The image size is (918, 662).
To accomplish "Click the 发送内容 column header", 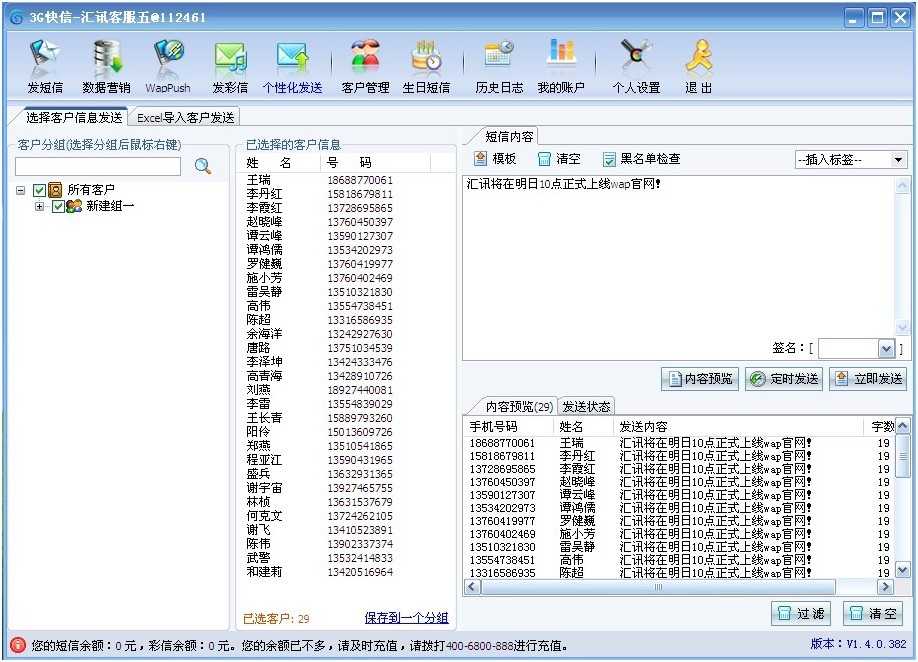I will point(739,427).
